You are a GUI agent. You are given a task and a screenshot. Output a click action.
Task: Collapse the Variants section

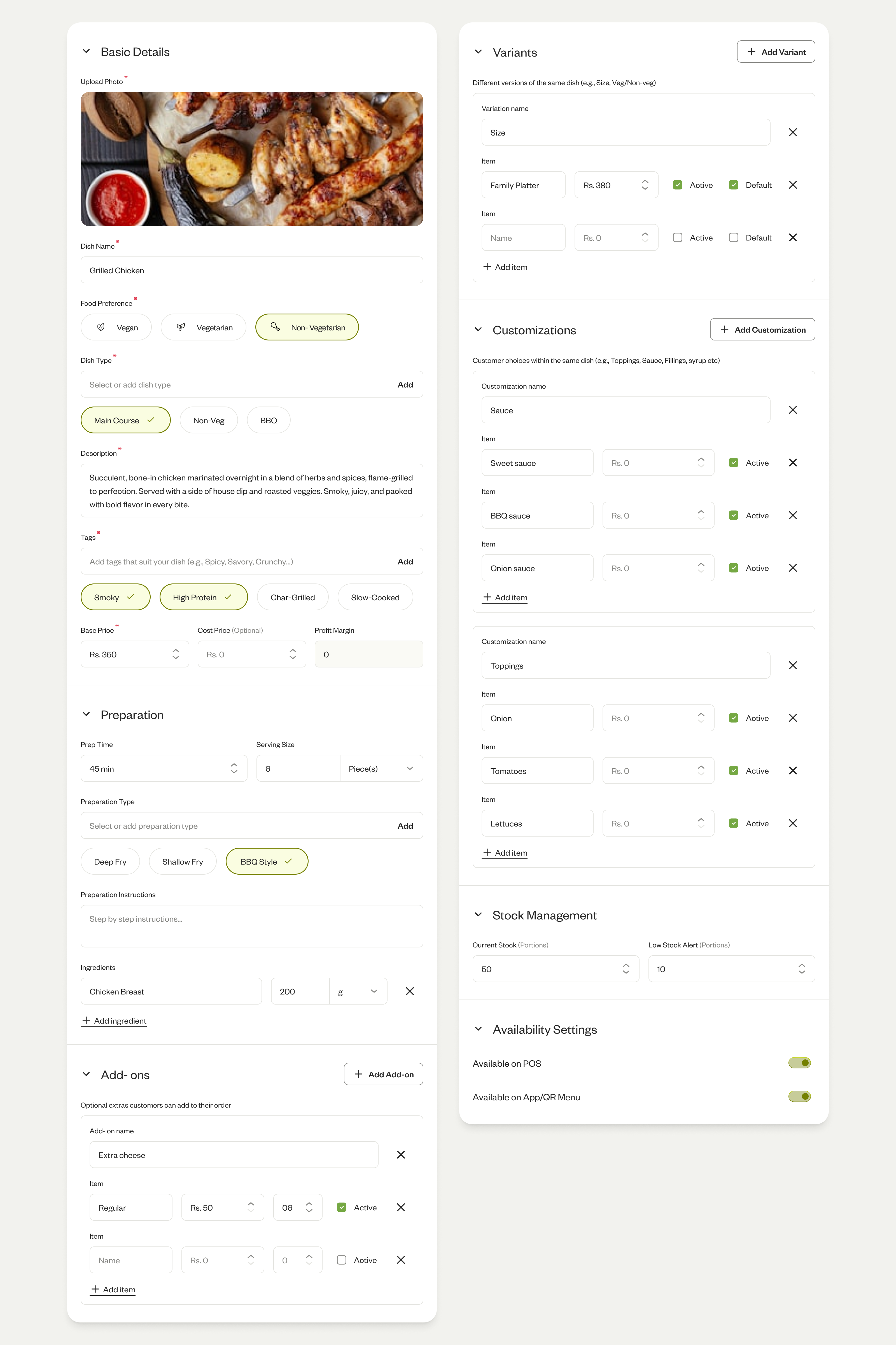[478, 52]
